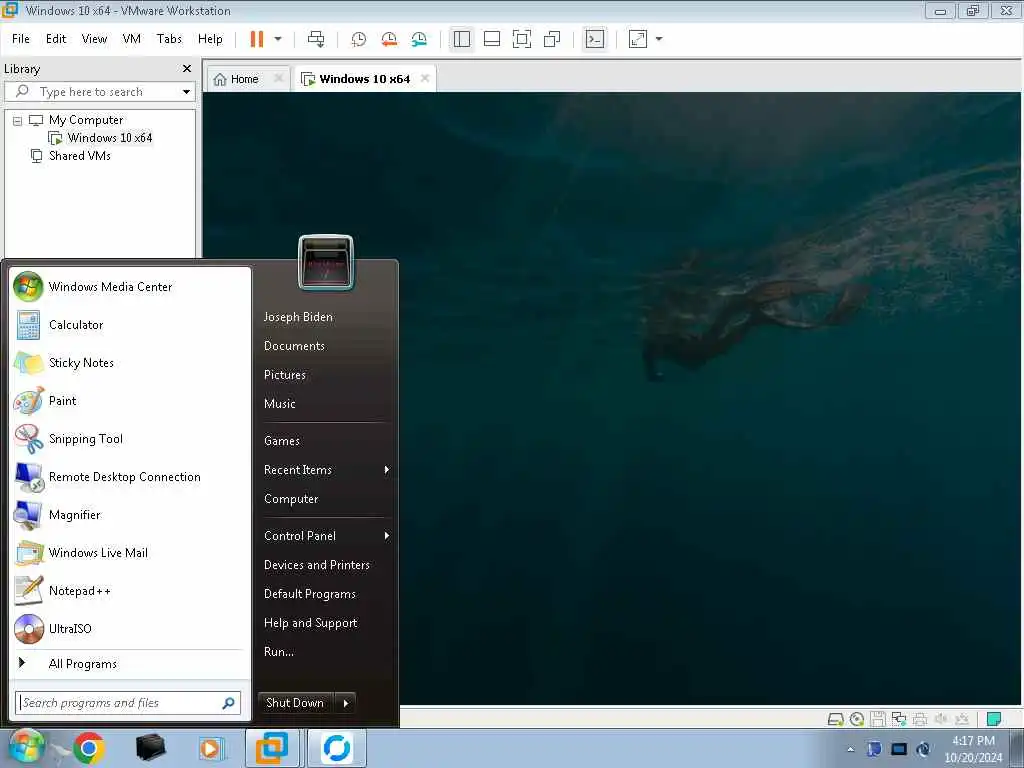Open Remote Desktop Connection
This screenshot has height=768, width=1024.
[x=129, y=477]
